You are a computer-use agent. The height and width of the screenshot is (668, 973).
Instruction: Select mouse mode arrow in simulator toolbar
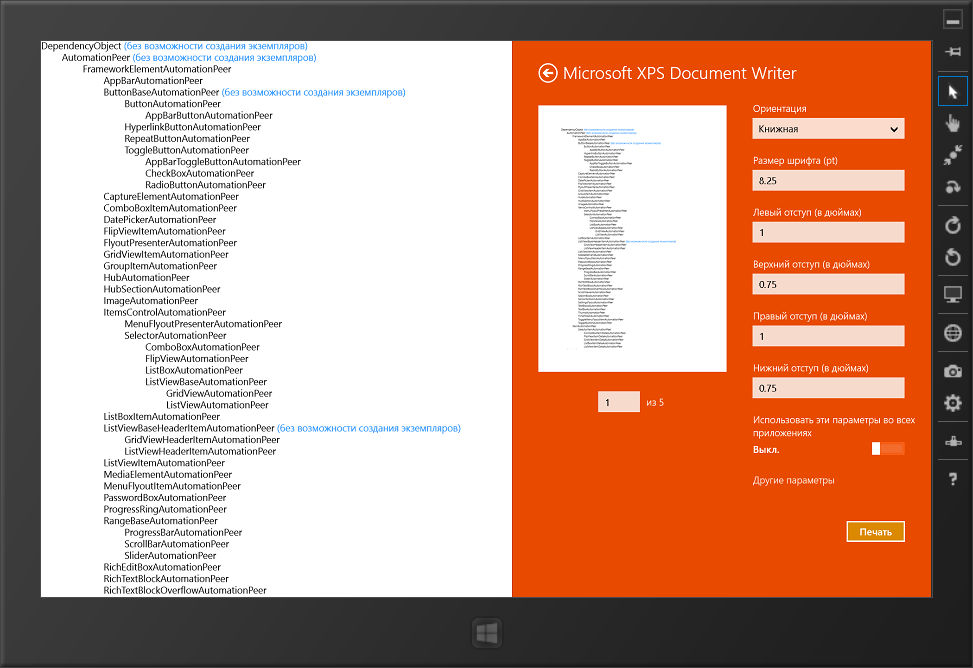[953, 92]
